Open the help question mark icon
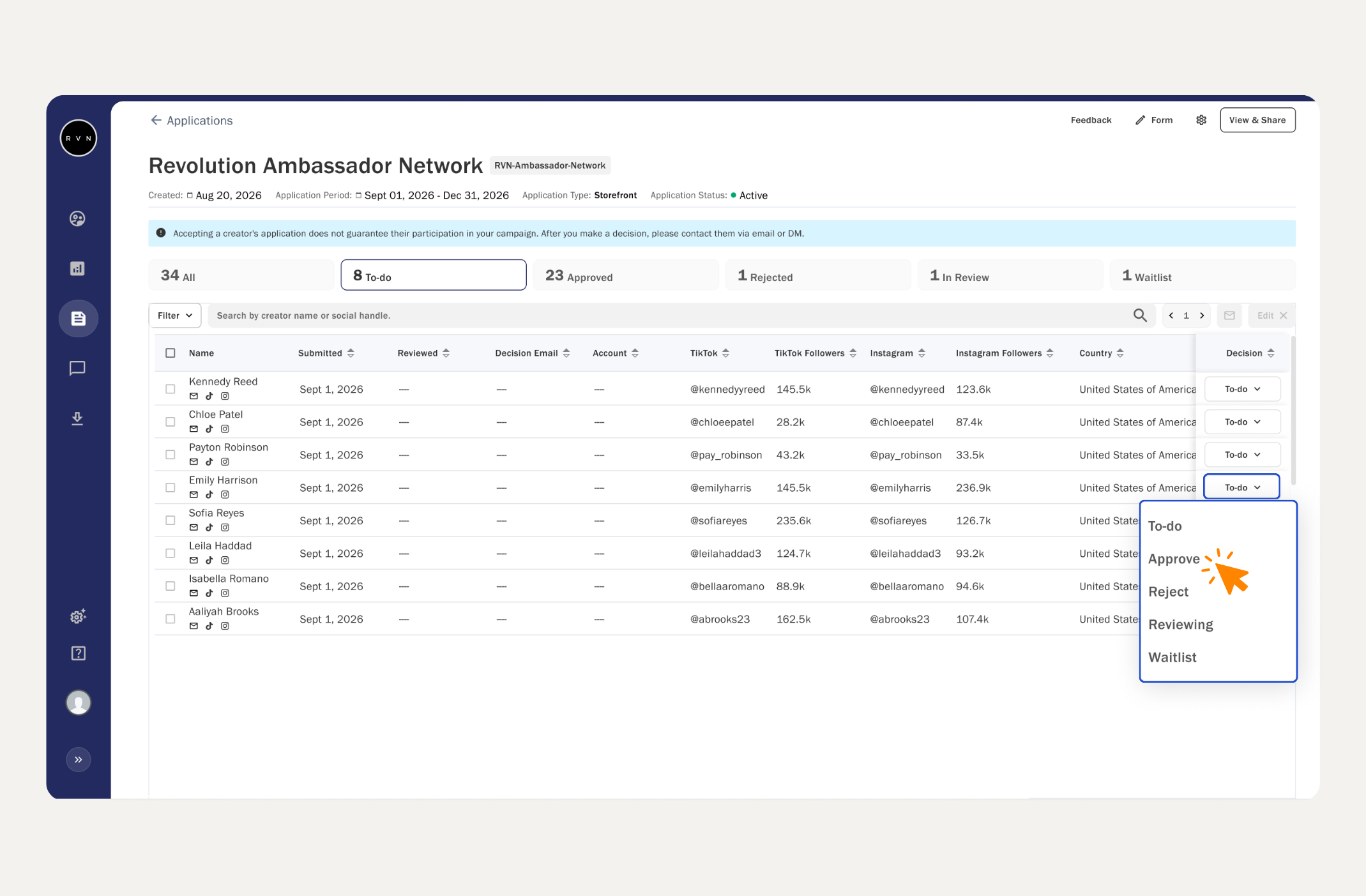The width and height of the screenshot is (1366, 896). pyautogui.click(x=78, y=653)
